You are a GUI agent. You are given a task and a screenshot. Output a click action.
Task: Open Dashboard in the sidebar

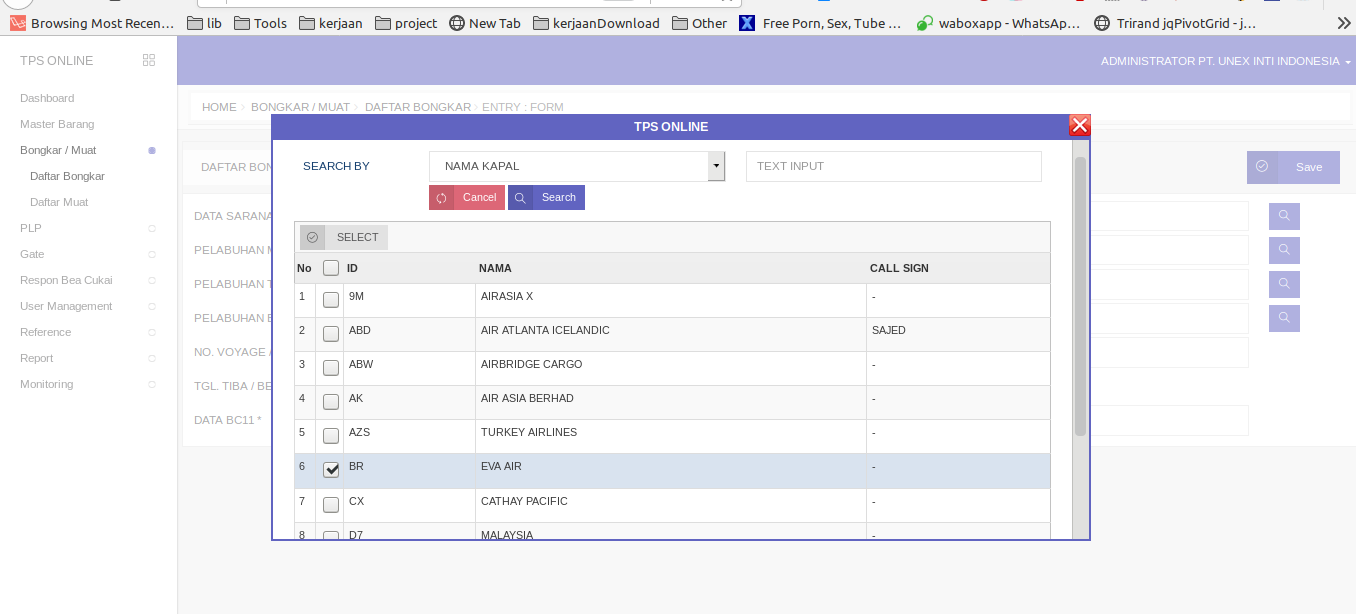coord(47,98)
